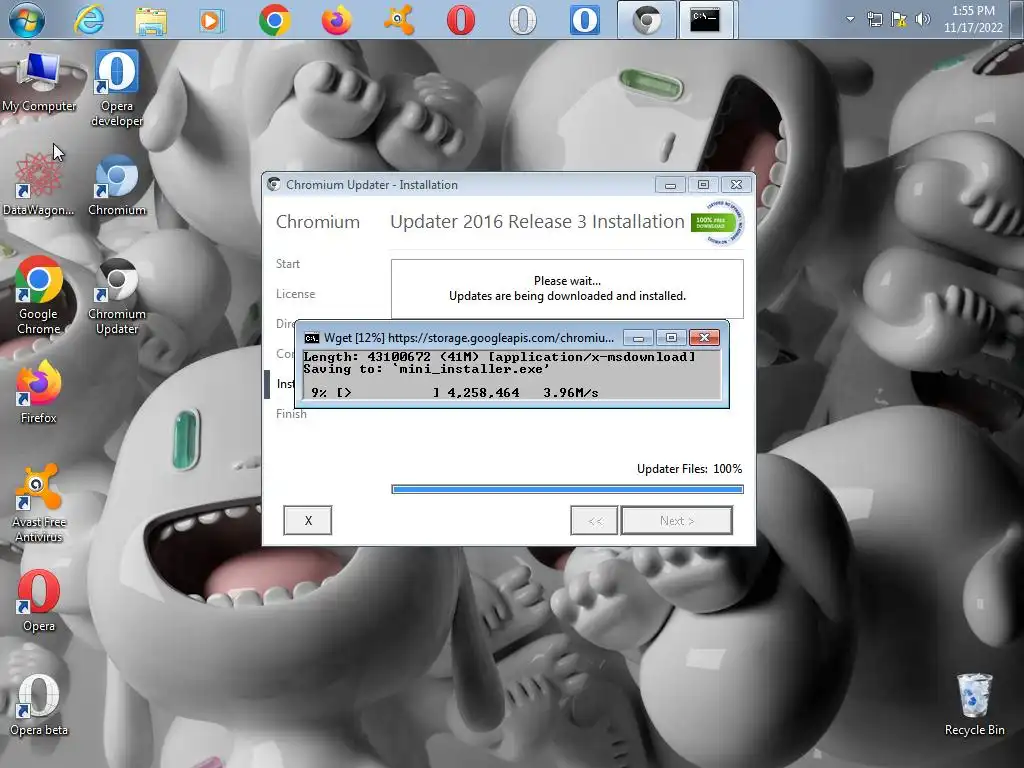
Task: Click the Updater Files progress bar
Action: coord(568,489)
